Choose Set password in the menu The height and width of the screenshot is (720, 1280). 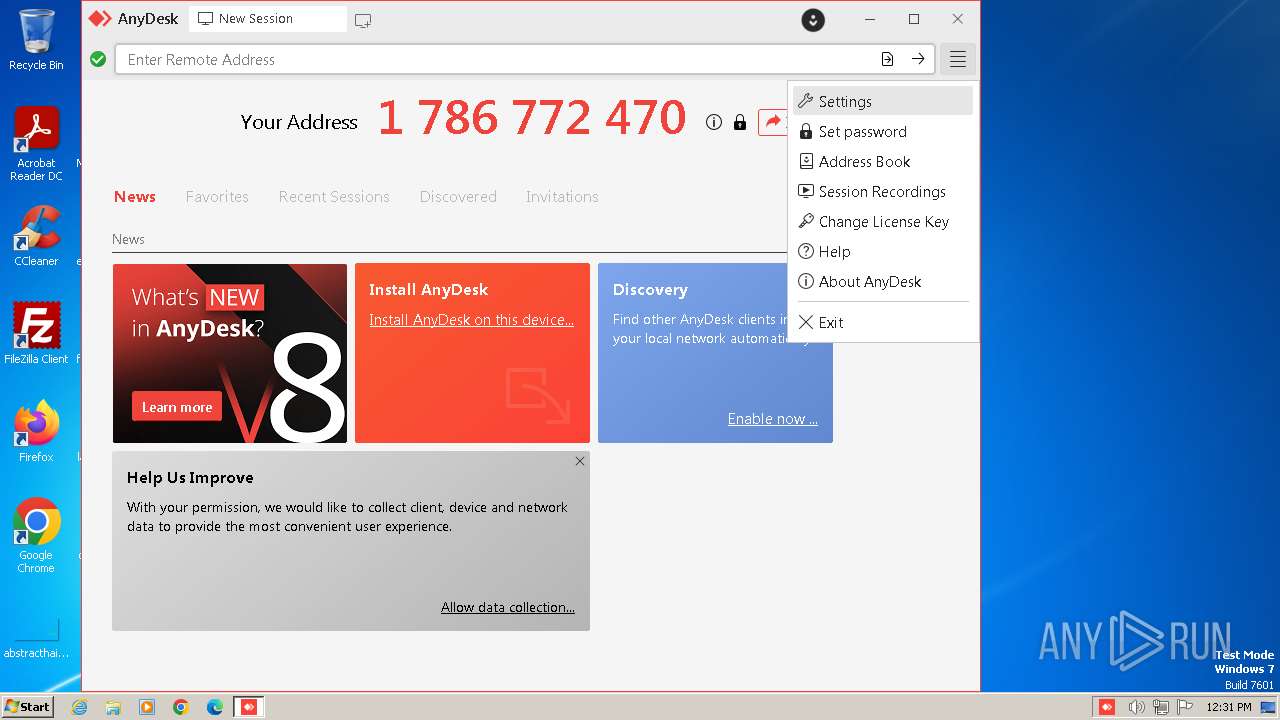tap(882, 131)
